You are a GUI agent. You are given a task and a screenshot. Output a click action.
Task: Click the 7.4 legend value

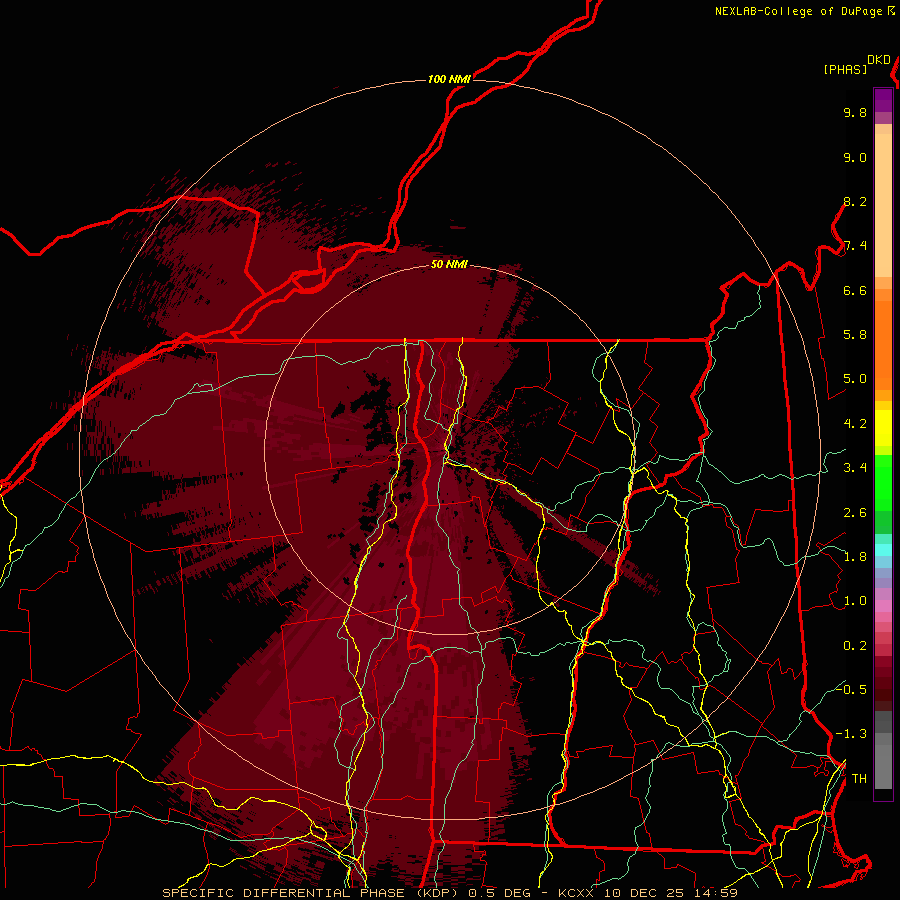(x=855, y=246)
